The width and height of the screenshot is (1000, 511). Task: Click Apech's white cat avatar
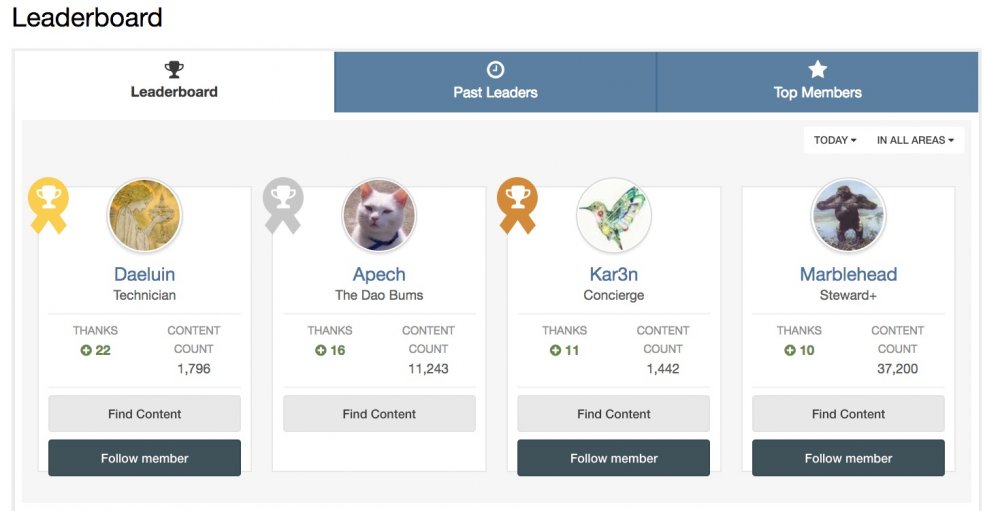point(379,215)
